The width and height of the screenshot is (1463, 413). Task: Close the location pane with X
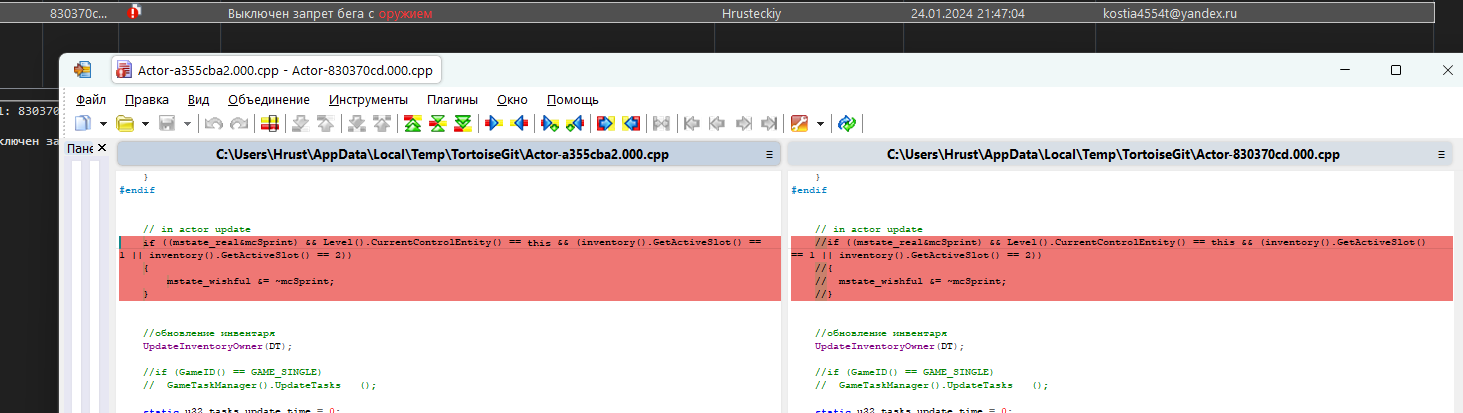[101, 149]
